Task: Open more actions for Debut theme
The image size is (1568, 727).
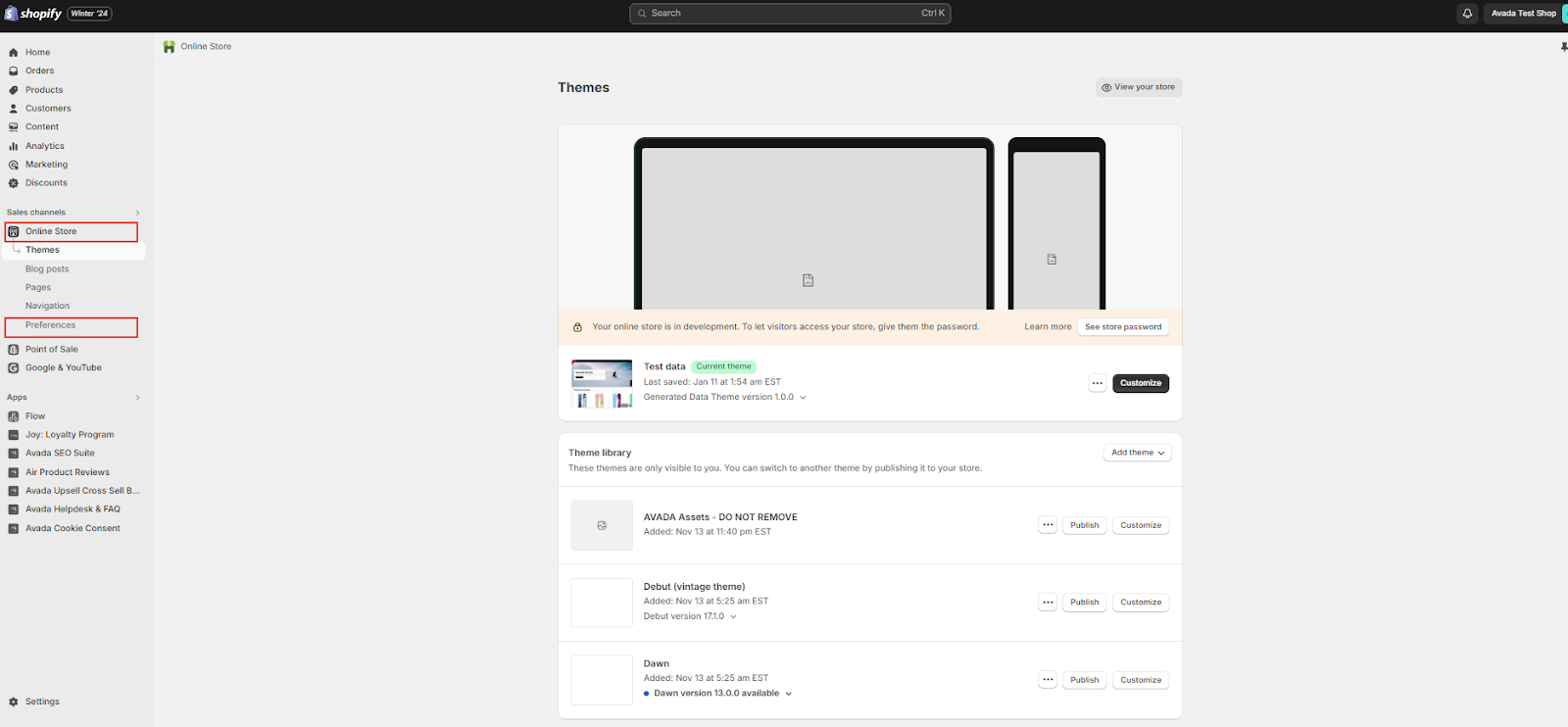Action: pyautogui.click(x=1048, y=603)
